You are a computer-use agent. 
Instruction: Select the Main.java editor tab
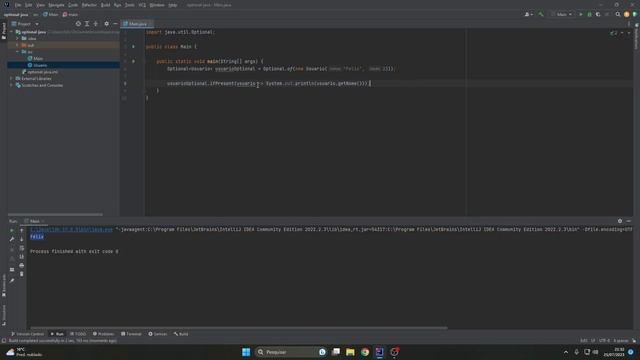pyautogui.click(x=136, y=24)
